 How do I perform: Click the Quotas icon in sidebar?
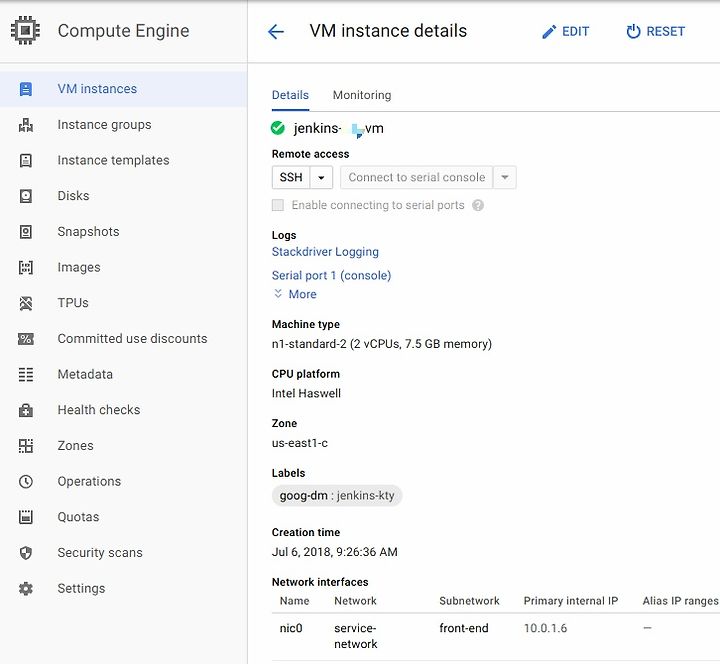[x=26, y=517]
